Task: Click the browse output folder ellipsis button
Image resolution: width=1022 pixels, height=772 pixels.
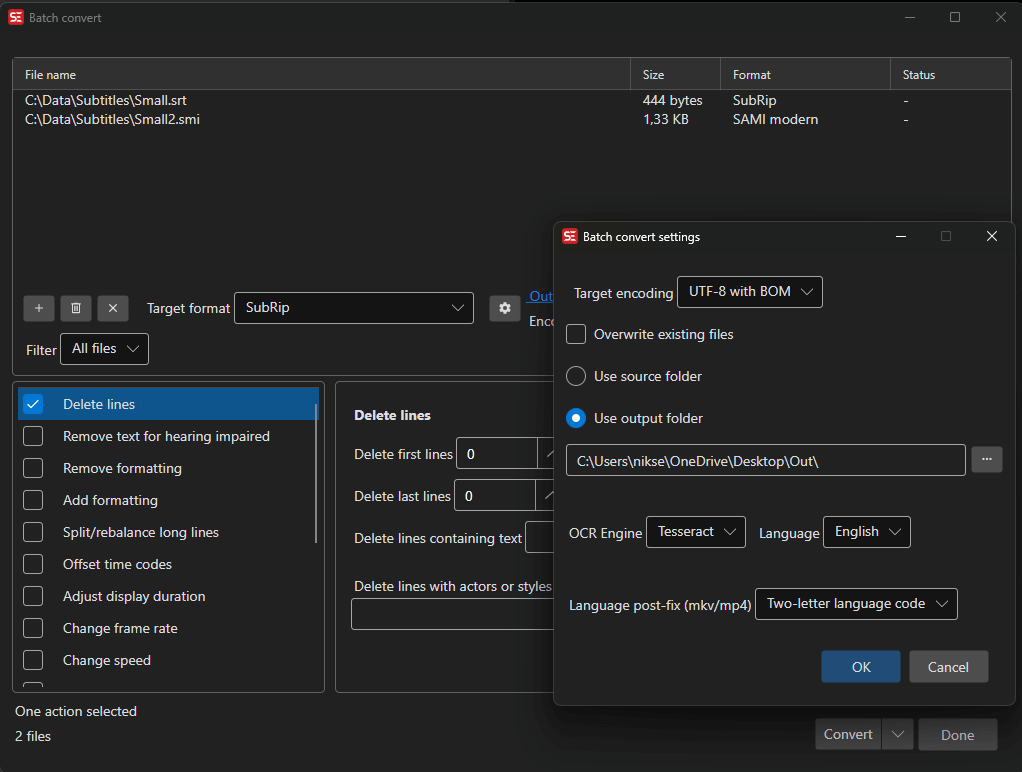Action: point(985,460)
